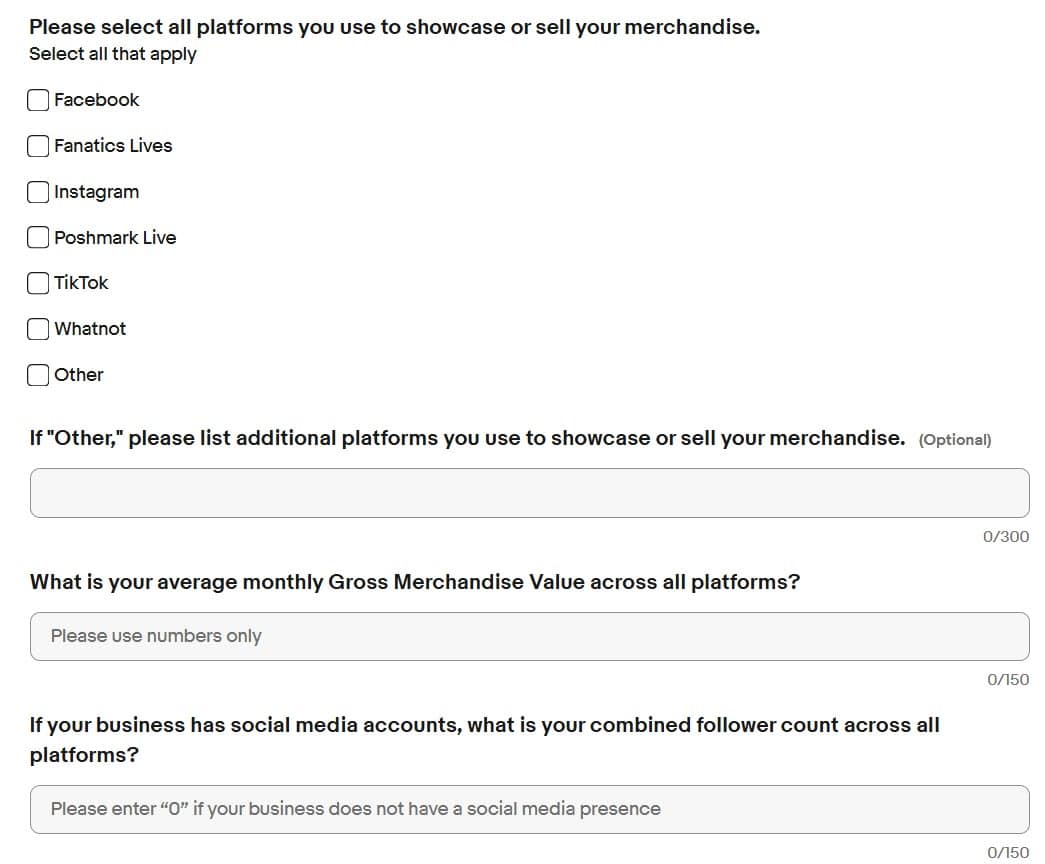The width and height of the screenshot is (1045, 864).
Task: Click the combined follower count field
Action: pyautogui.click(x=529, y=809)
